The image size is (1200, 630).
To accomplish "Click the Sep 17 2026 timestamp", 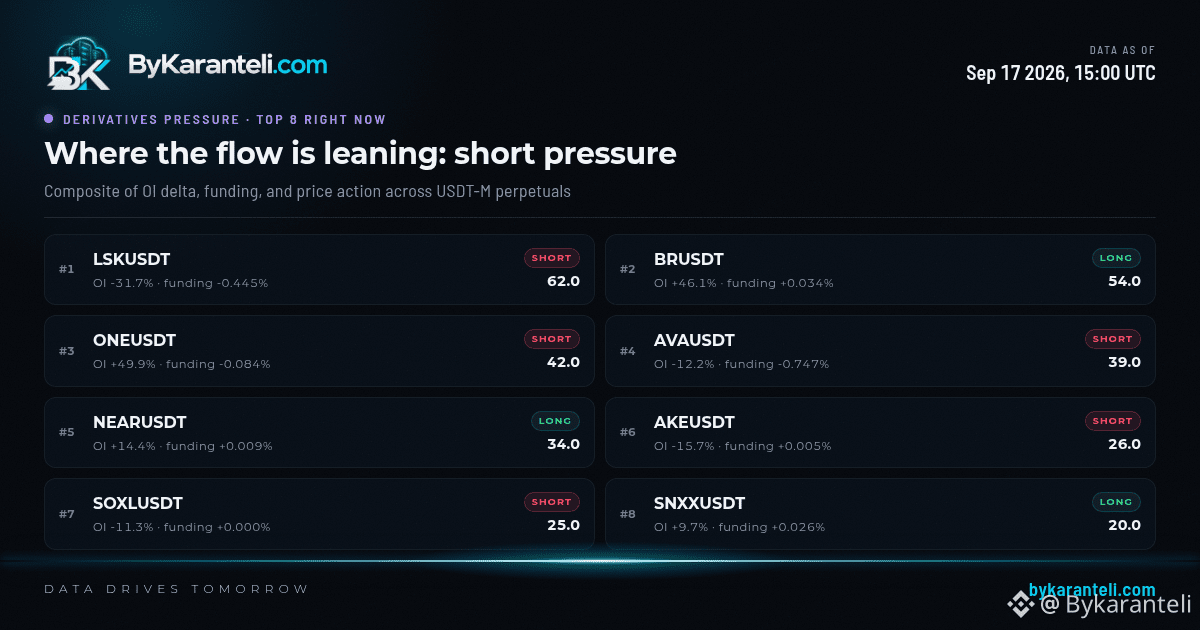I will (1061, 73).
